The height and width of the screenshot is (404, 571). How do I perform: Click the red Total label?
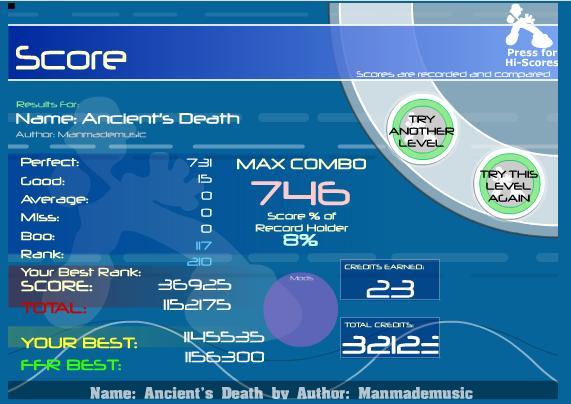click(54, 308)
